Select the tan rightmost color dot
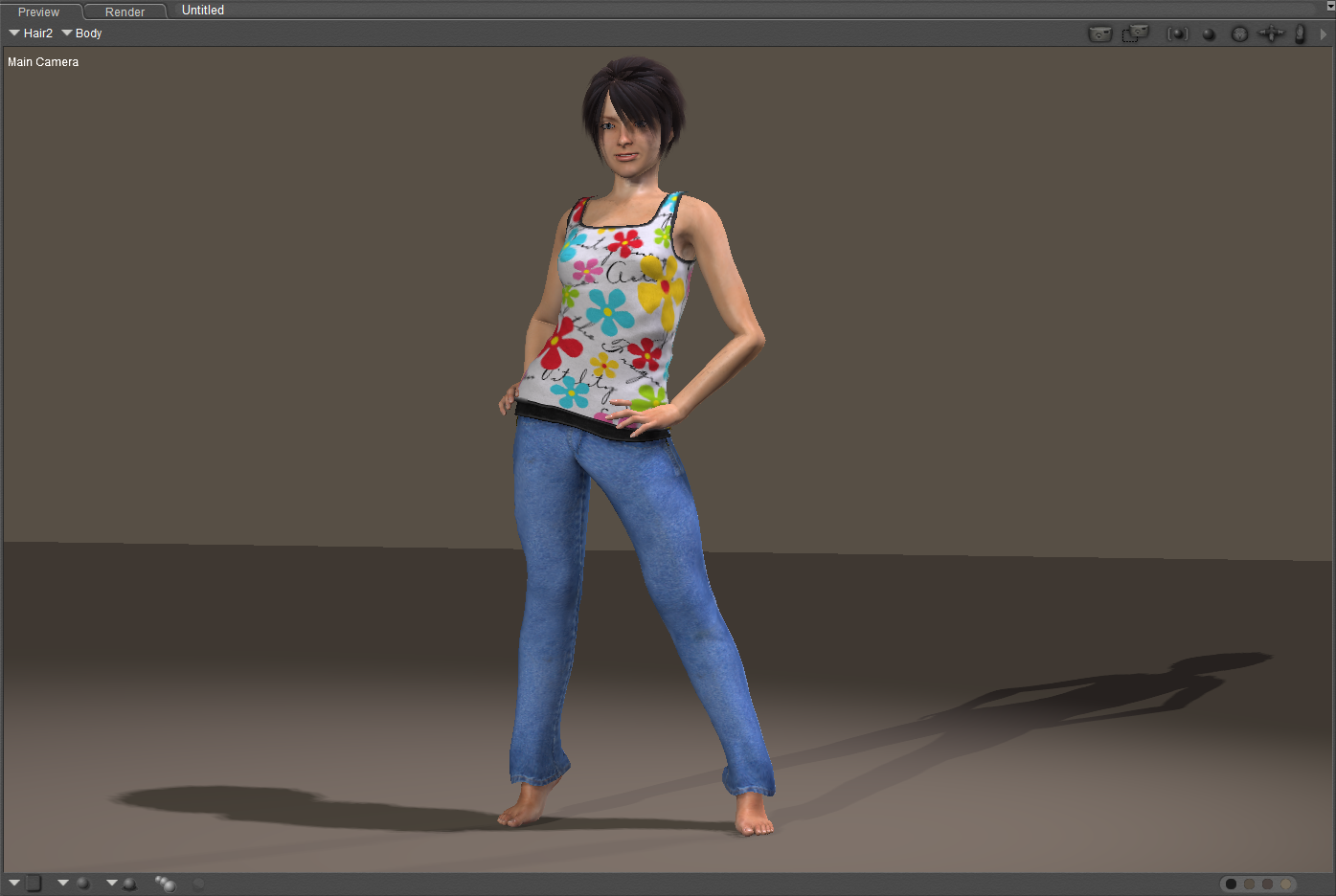Viewport: 1336px width, 896px height. coord(1286,884)
